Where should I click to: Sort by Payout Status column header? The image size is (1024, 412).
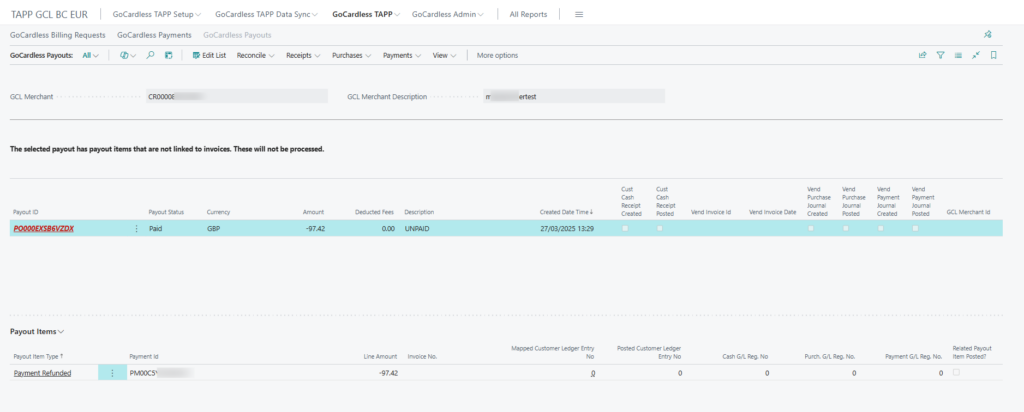(x=167, y=212)
